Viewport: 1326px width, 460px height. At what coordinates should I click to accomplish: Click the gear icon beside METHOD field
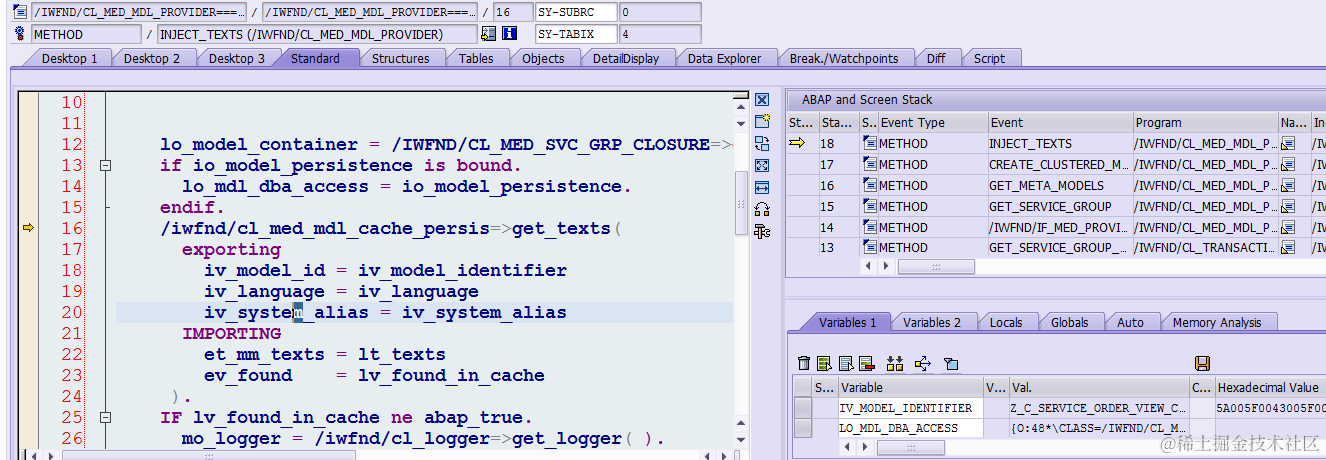[x=20, y=34]
